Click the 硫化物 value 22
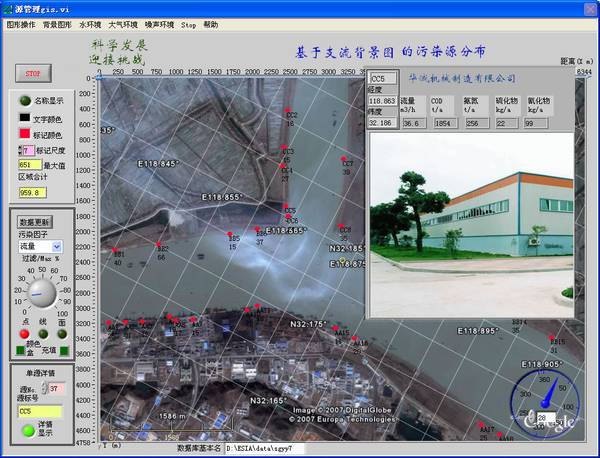The height and width of the screenshot is (458, 600). (507, 123)
